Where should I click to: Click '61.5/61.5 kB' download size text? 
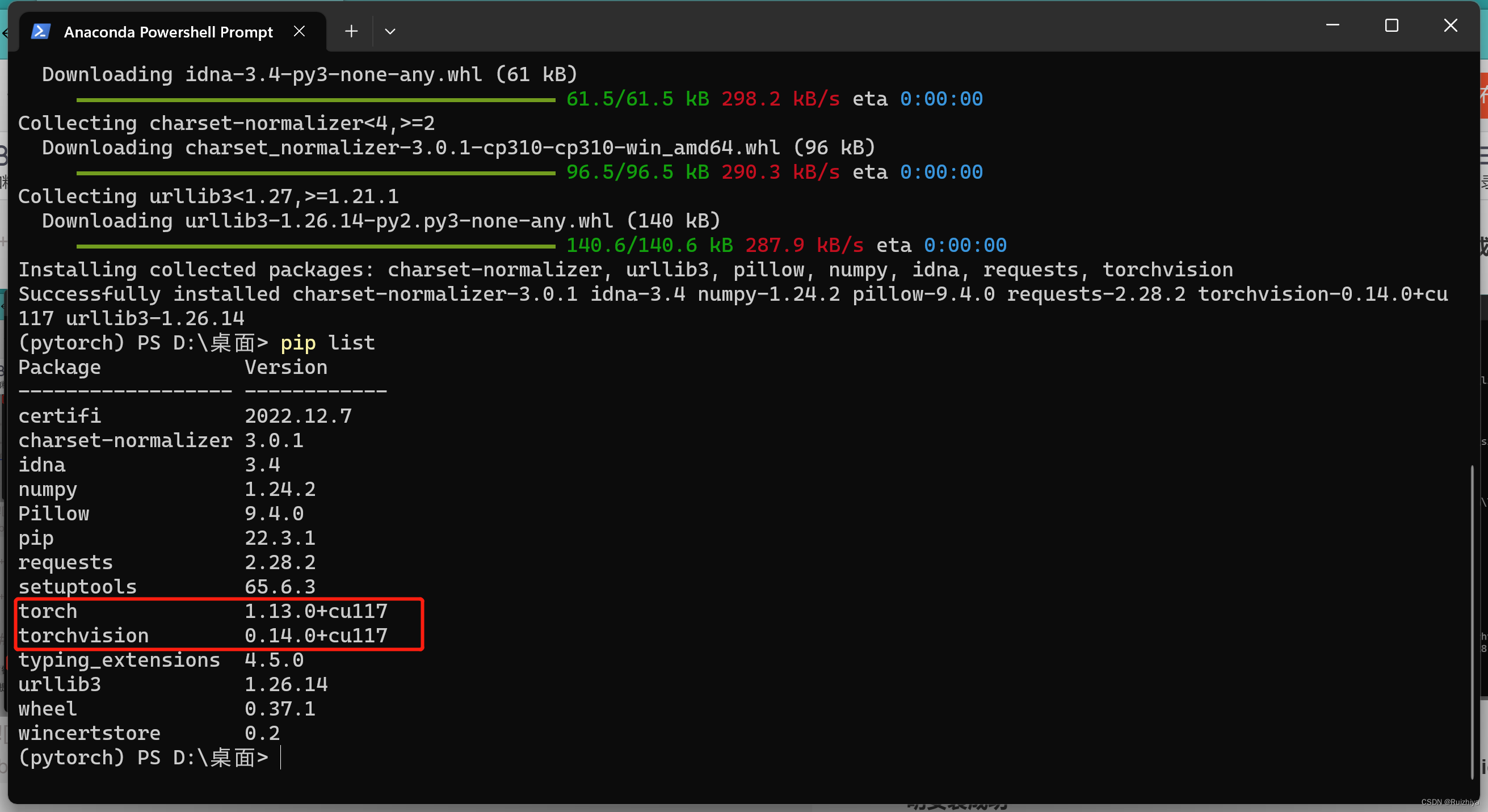(638, 99)
